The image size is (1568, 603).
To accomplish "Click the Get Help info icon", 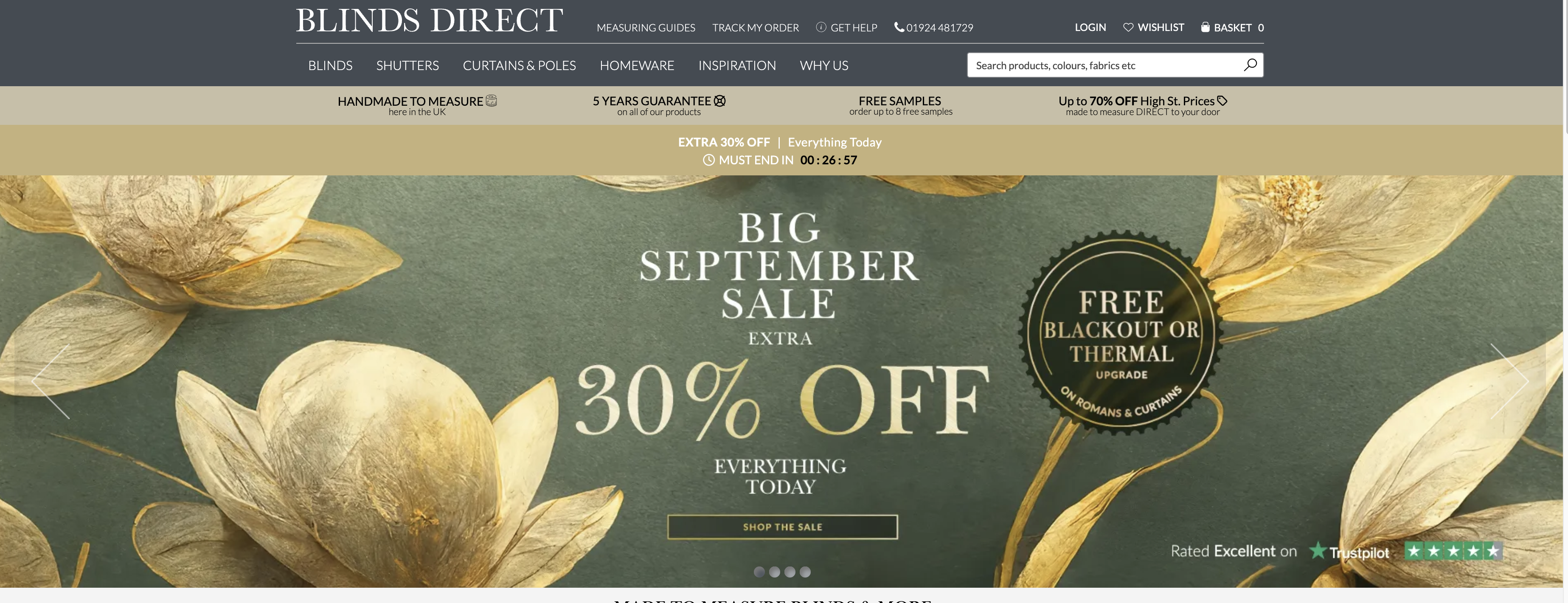I will coord(821,27).
